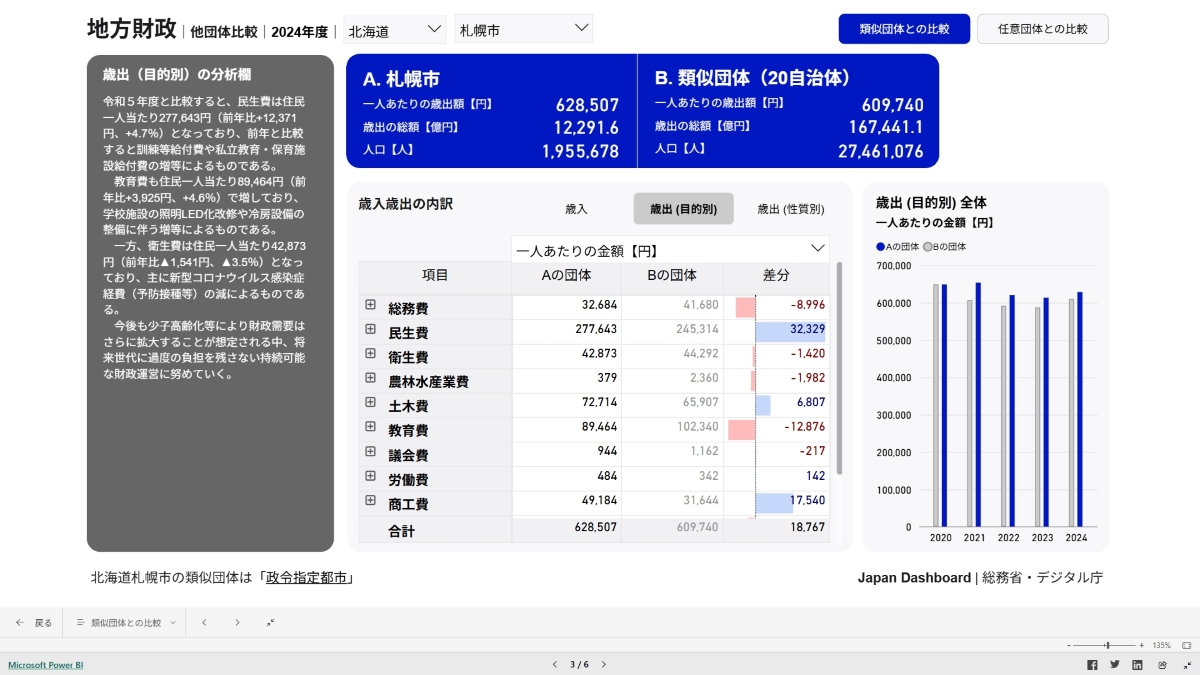This screenshot has height=675, width=1200.
Task: Click the fit to page icon
Action: coord(1186,645)
